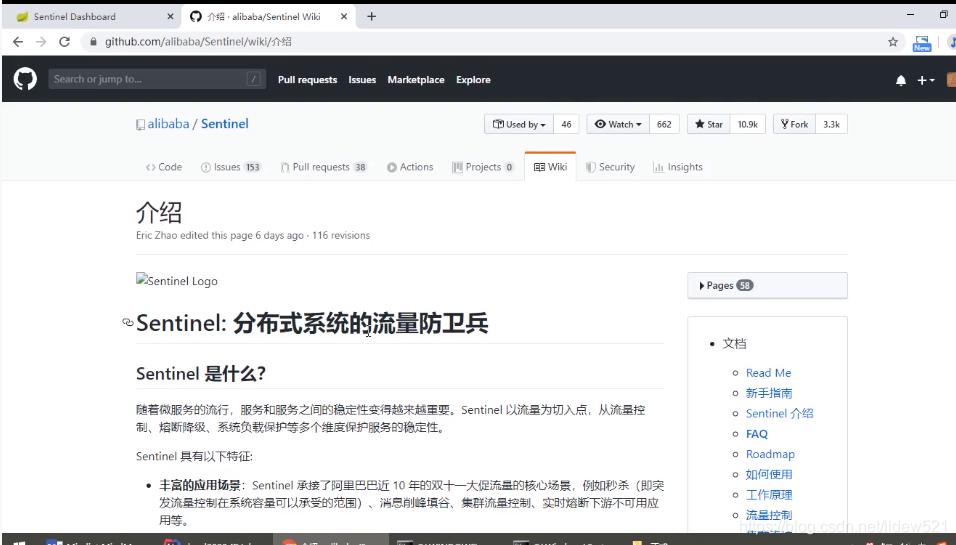The image size is (956, 545).
Task: Open the 工作原理 sidebar link
Action: [769, 495]
